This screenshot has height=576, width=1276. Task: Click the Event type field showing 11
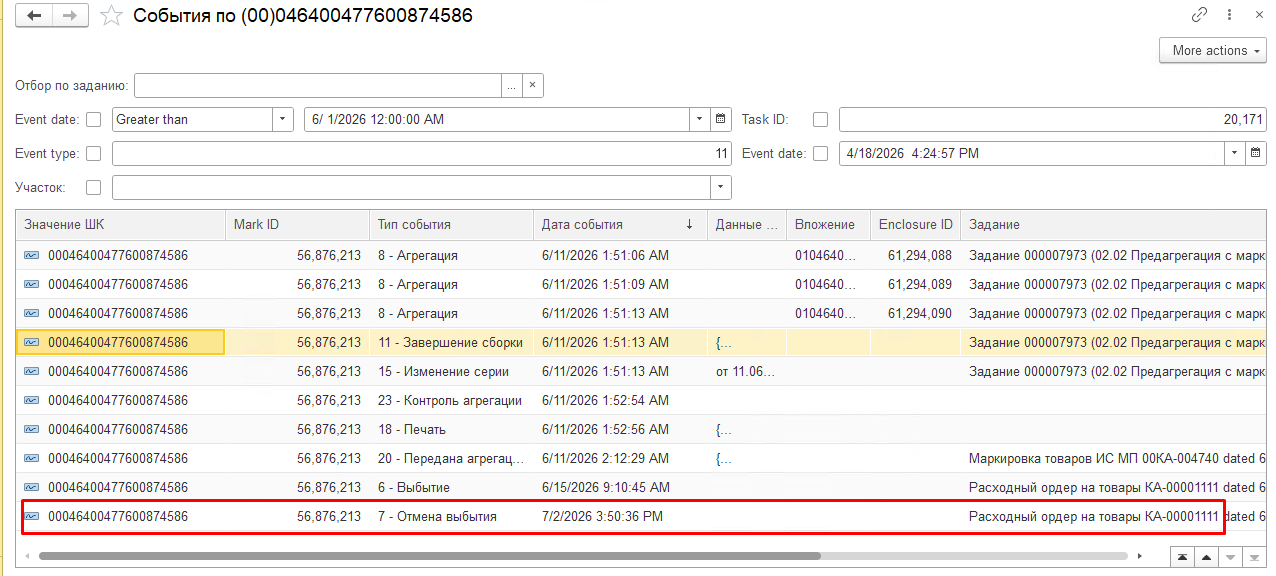click(x=421, y=154)
